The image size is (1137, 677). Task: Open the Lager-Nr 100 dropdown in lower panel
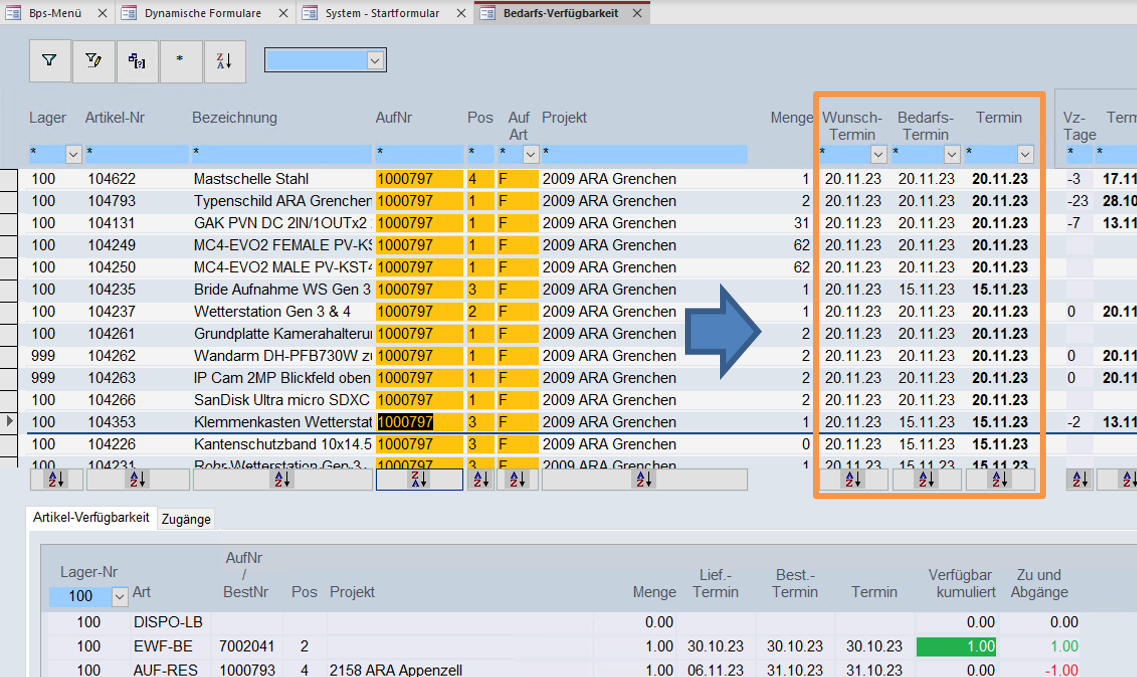point(120,597)
